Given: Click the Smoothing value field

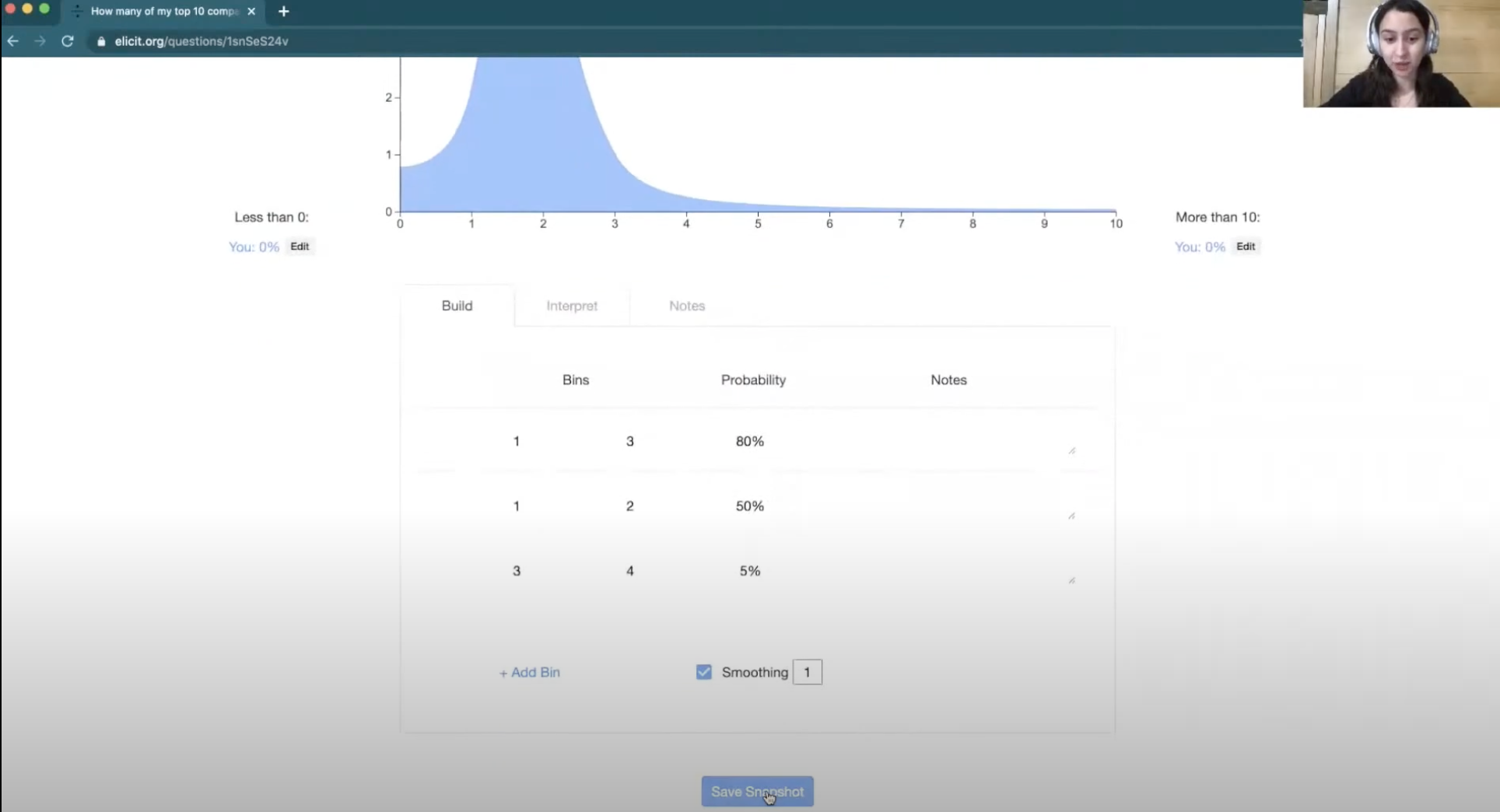Looking at the screenshot, I should 808,672.
